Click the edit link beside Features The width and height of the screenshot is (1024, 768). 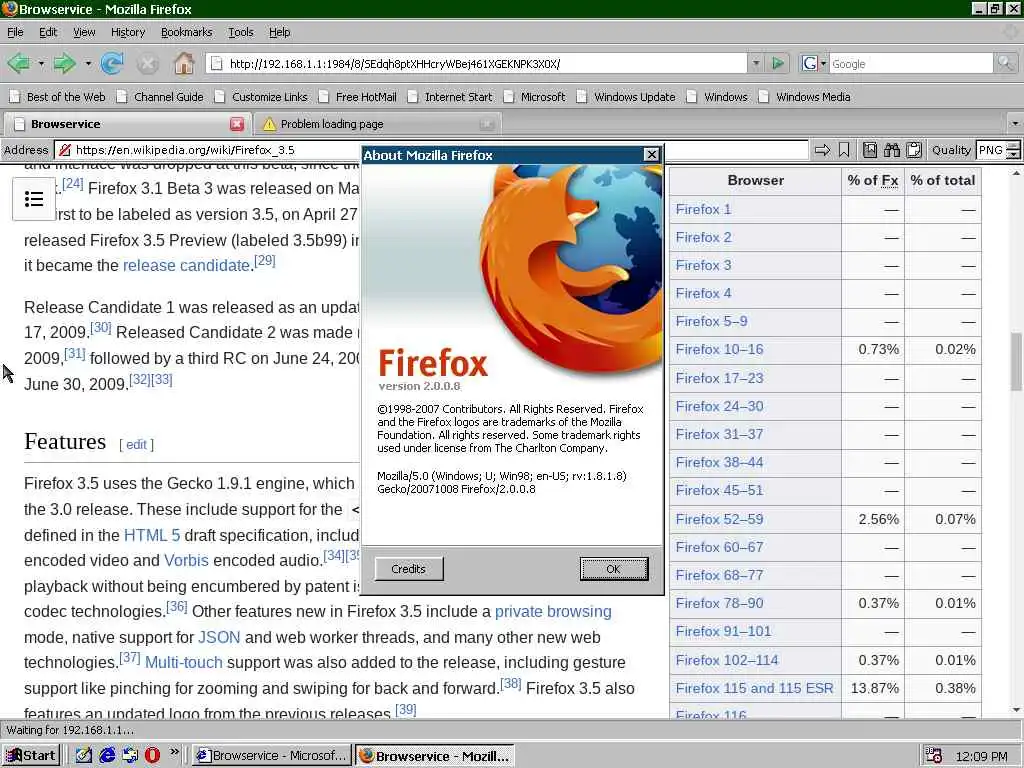[136, 445]
